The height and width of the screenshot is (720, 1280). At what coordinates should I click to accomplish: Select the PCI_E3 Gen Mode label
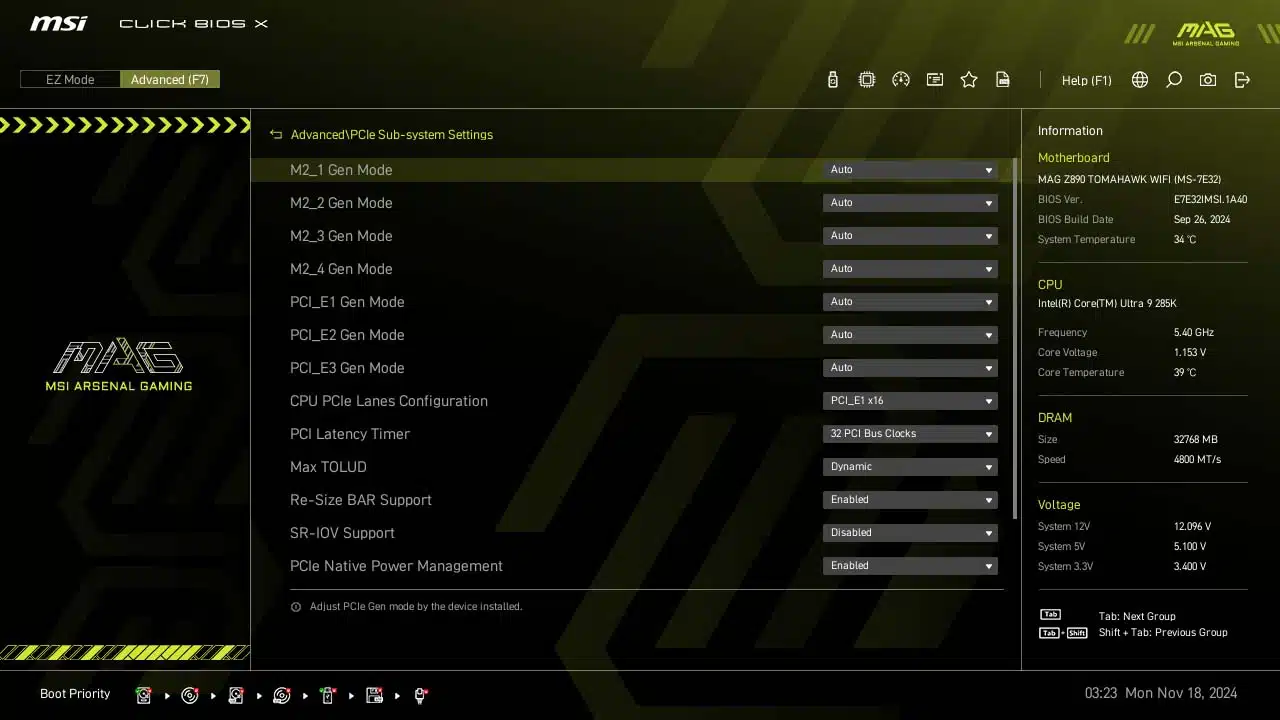point(347,368)
